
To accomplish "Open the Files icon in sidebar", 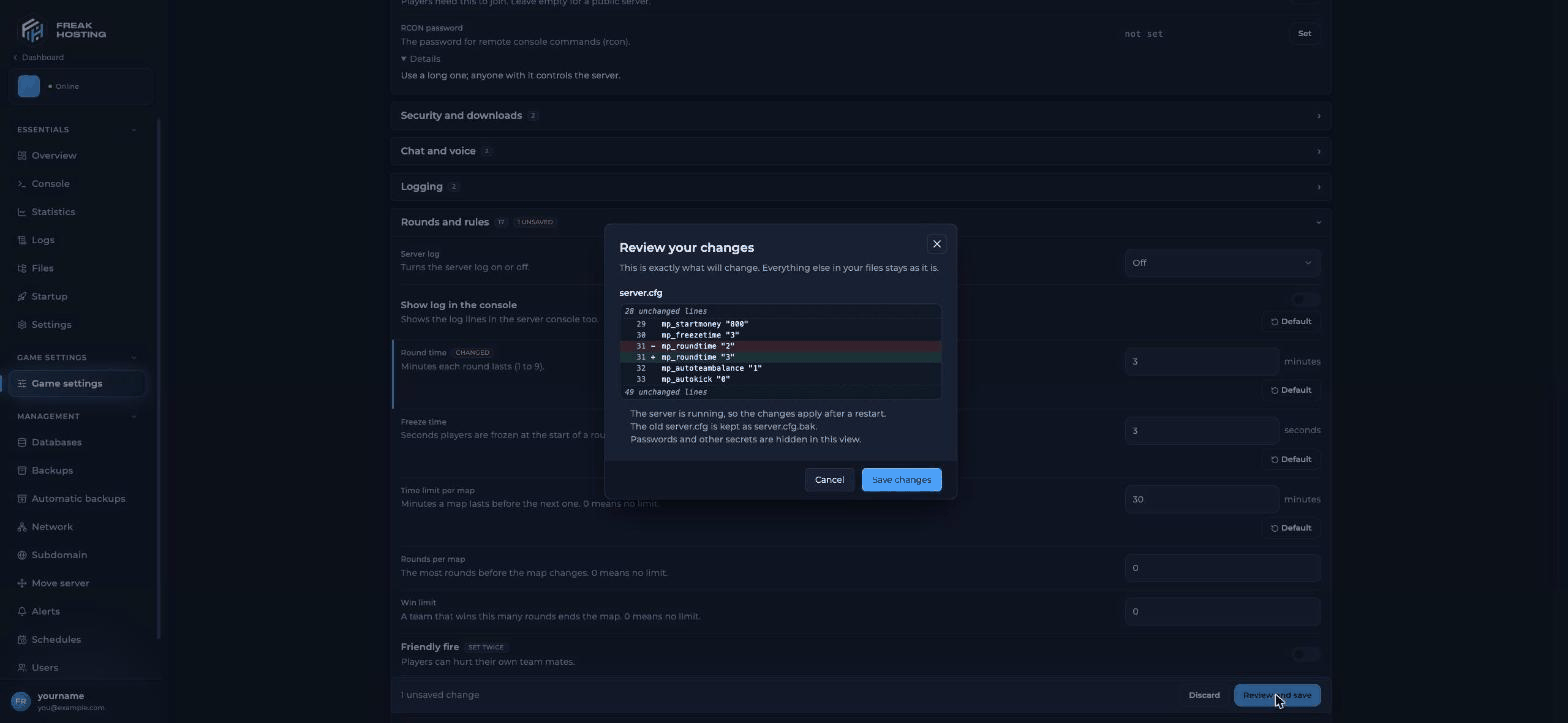I will pos(22,268).
